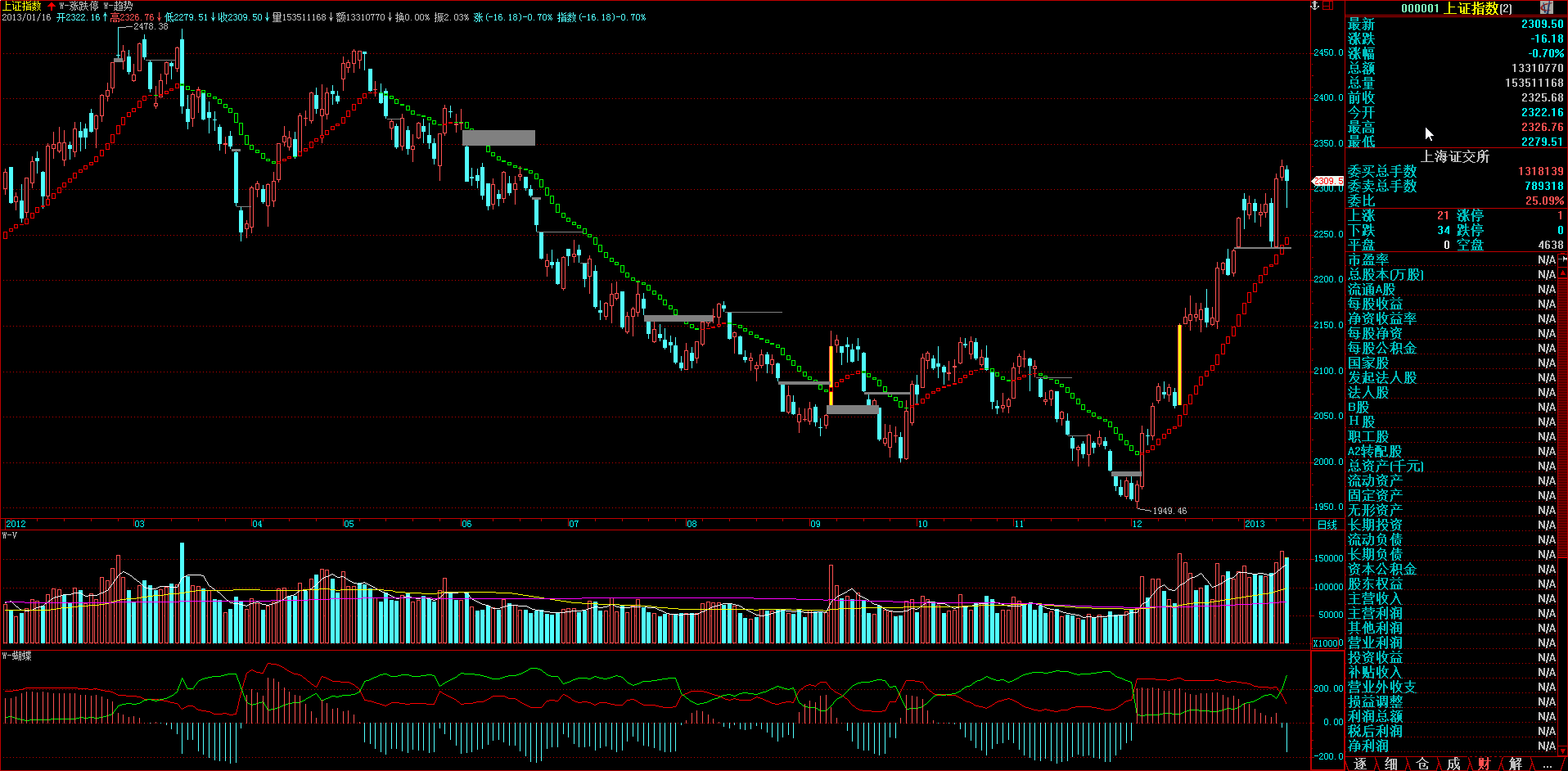This screenshot has height=771, width=1568.
Task: Switch to the 细 detail tab
Action: (x=1391, y=764)
